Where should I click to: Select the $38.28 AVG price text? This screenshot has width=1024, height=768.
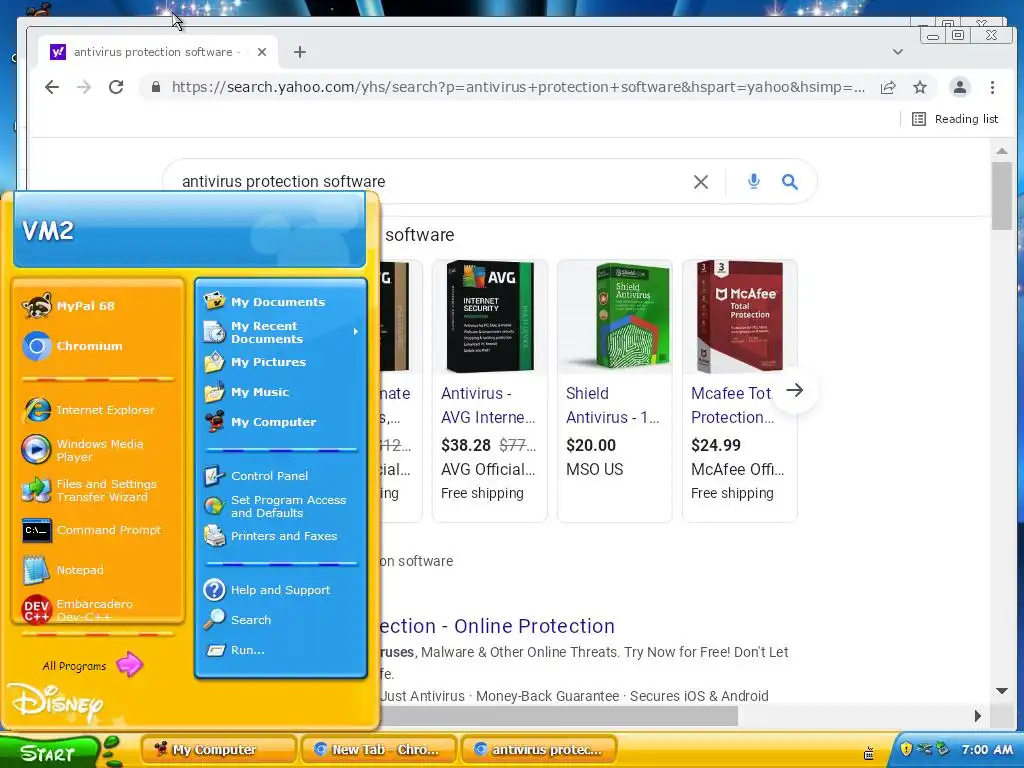466,445
